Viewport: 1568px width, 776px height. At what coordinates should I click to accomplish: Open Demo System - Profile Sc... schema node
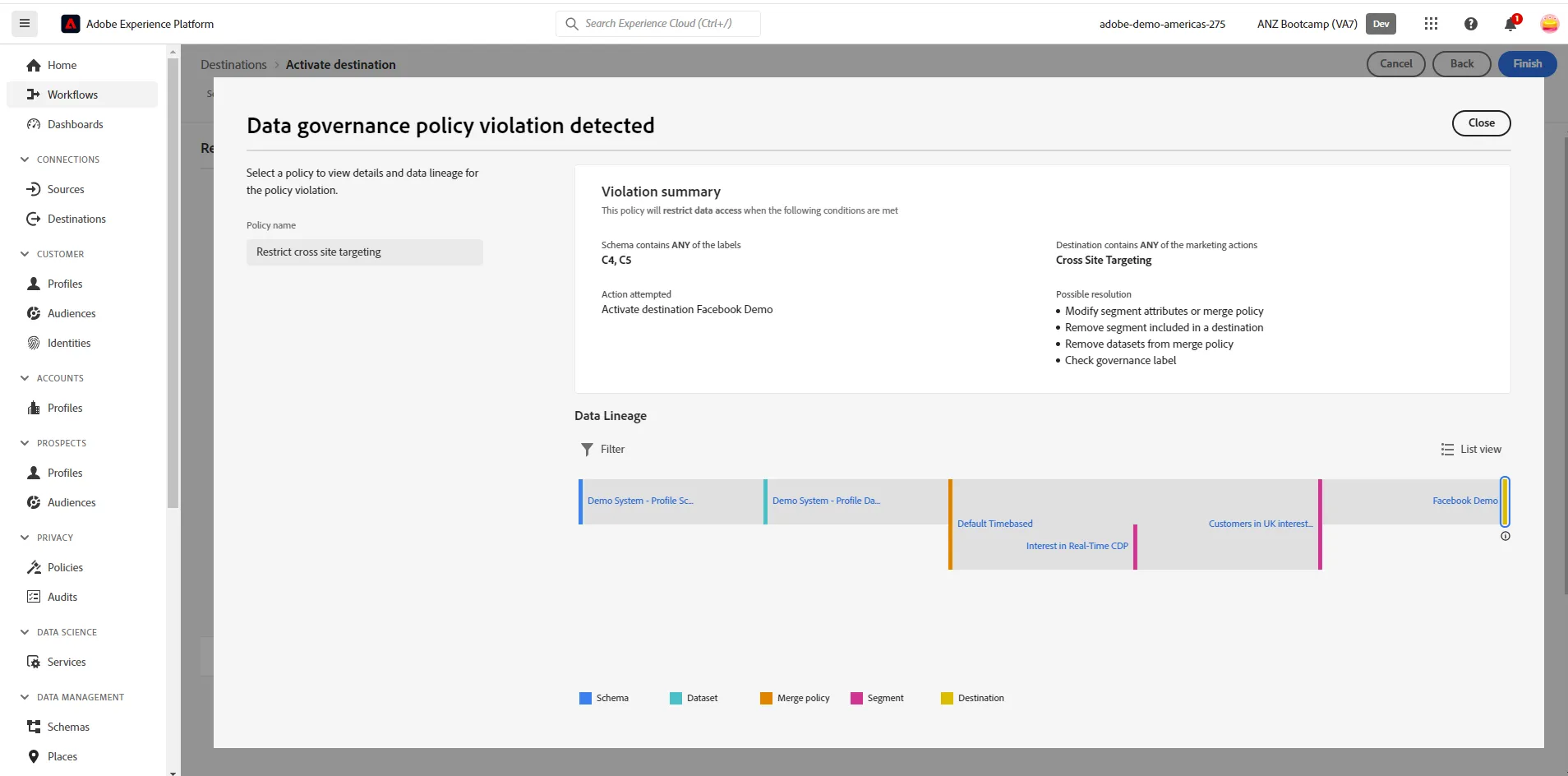[640, 501]
